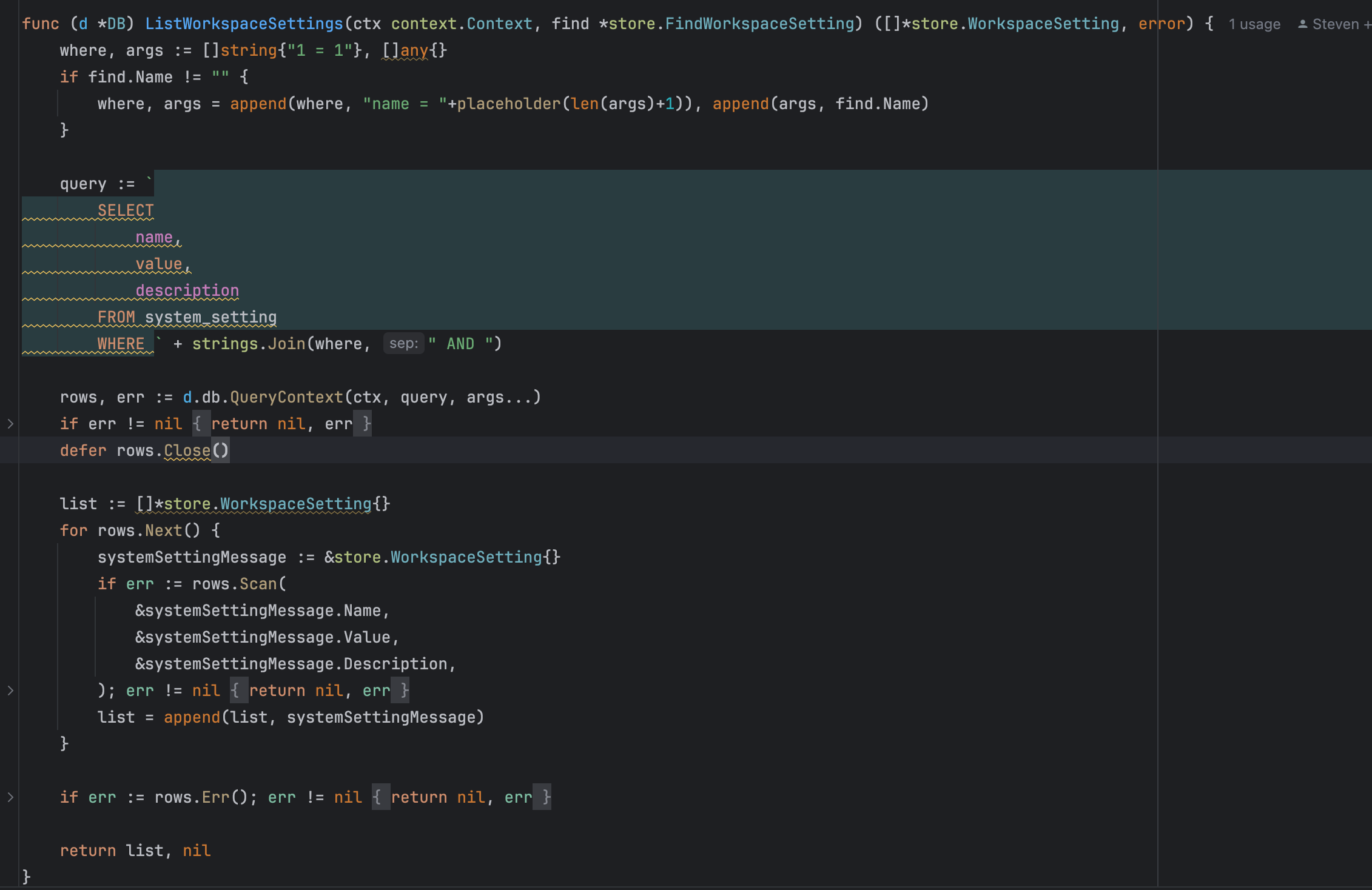Image resolution: width=1372 pixels, height=890 pixels.
Task: Click the 'rows.Scan(' call
Action: tap(239, 584)
